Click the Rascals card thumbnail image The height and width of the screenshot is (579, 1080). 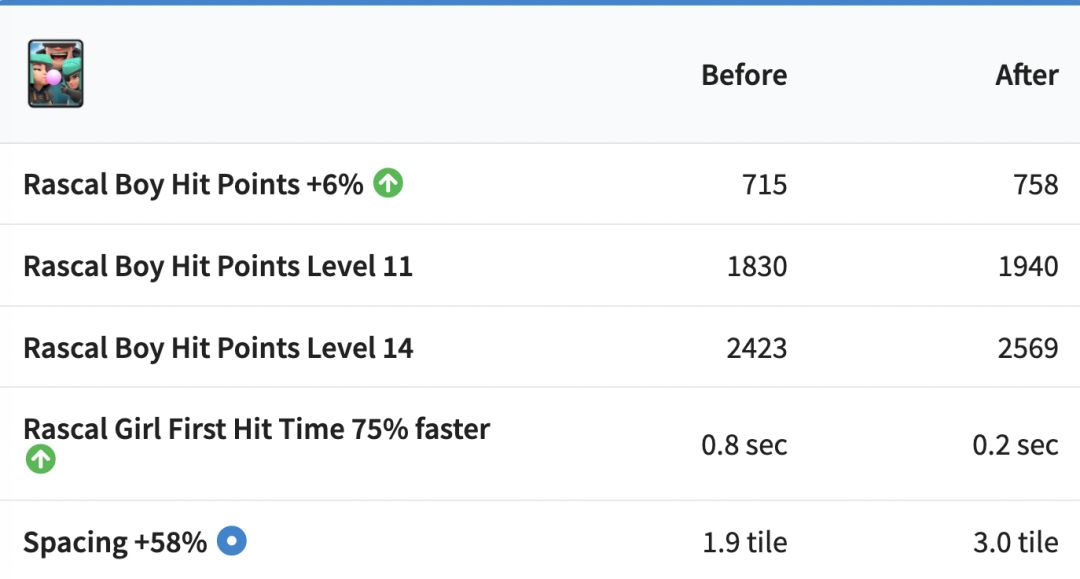pos(56,74)
